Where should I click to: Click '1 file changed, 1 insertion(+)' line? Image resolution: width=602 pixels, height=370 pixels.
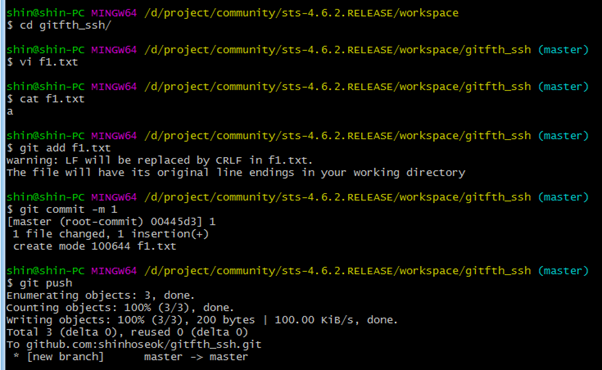click(x=111, y=234)
